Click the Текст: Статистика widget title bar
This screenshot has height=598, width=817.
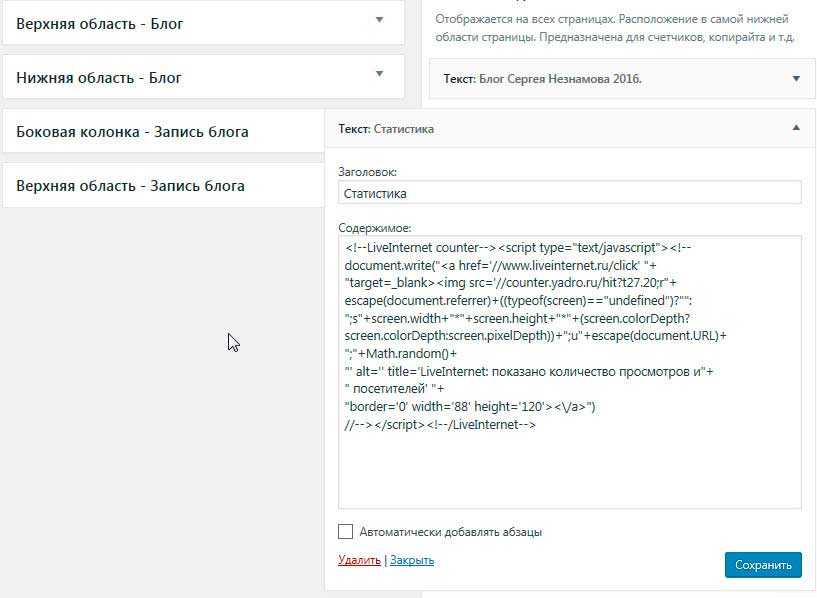click(386, 129)
